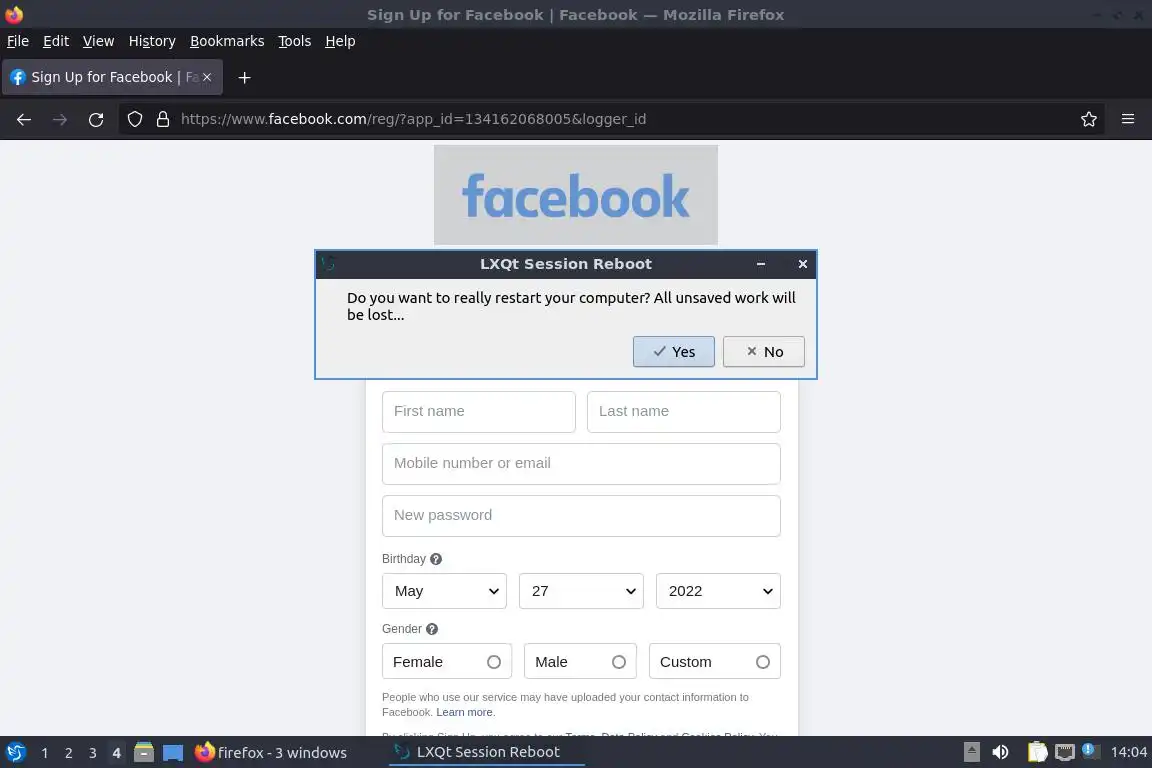Viewport: 1152px width, 768px height.
Task: Open the tracking protection shield icon
Action: pos(134,119)
